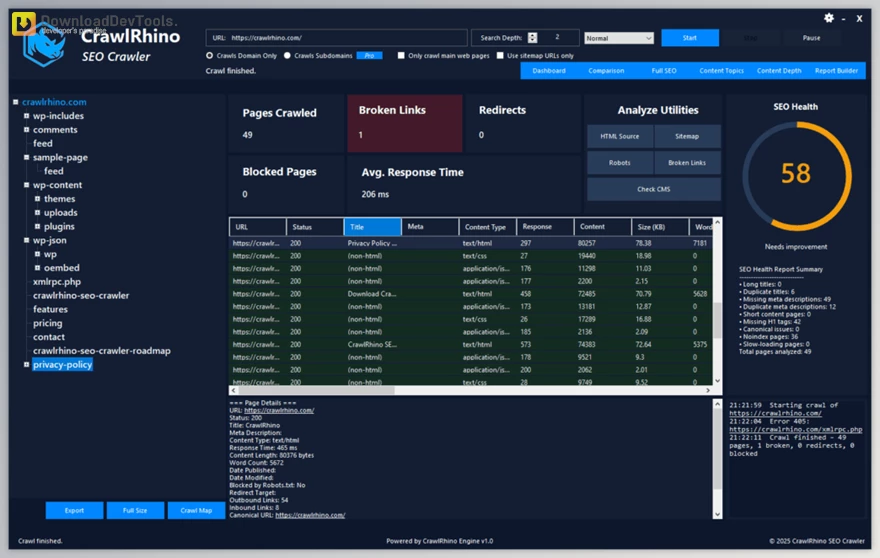
Task: Switch to the Full SEO tab
Action: pos(664,71)
